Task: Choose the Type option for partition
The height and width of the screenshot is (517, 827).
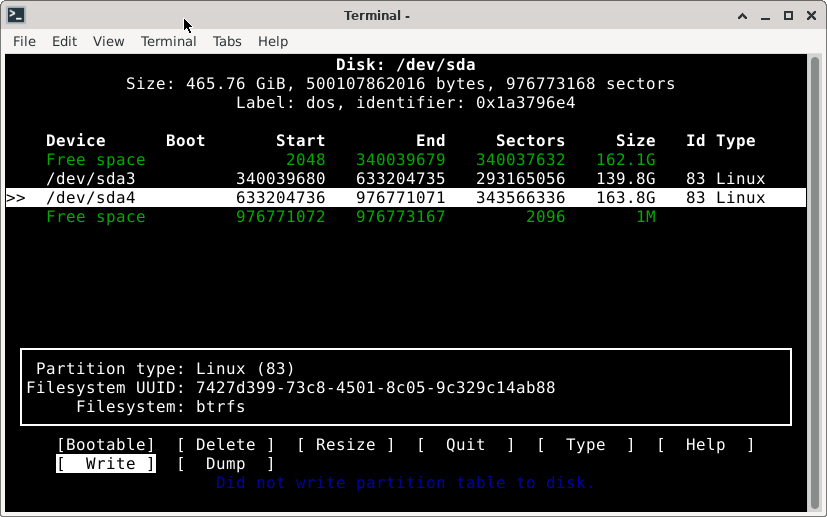Action: [585, 445]
